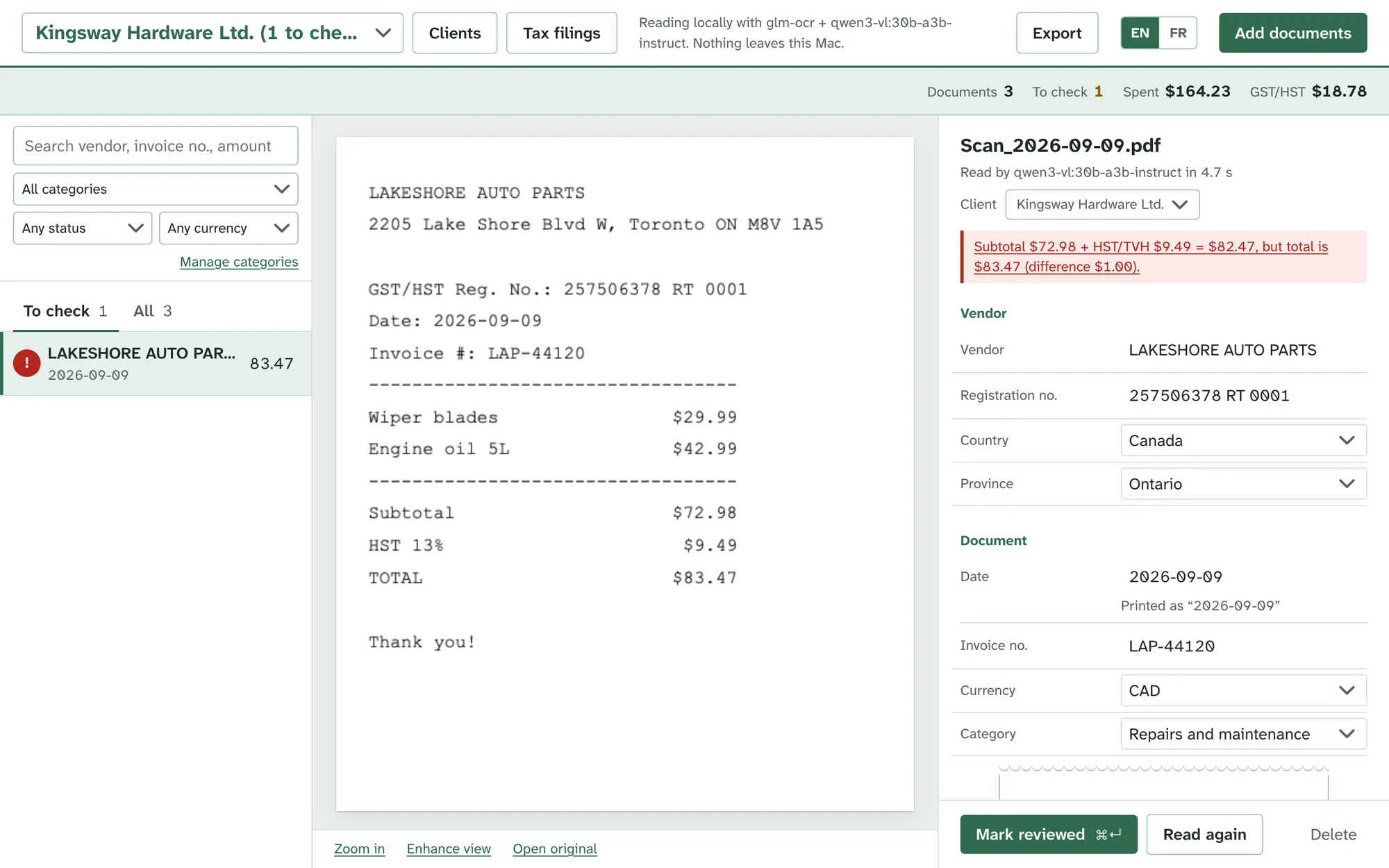Select the LAKESHORE AUTO PARTS list row
This screenshot has width=1389, height=868.
pos(156,363)
